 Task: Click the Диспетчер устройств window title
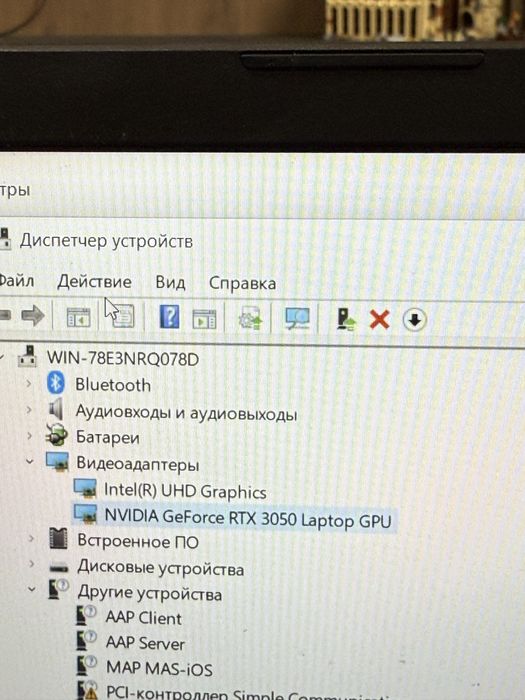[x=106, y=241]
